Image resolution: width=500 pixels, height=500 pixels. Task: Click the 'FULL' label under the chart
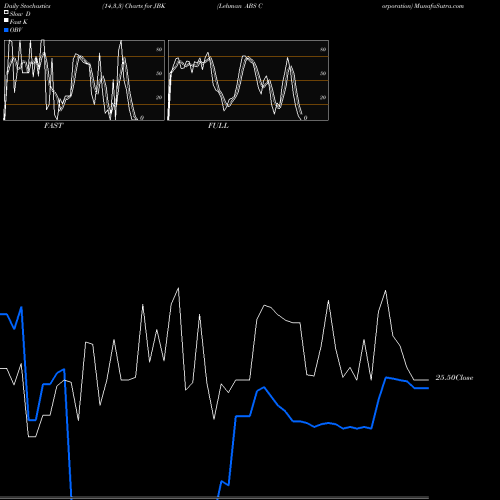(218, 126)
